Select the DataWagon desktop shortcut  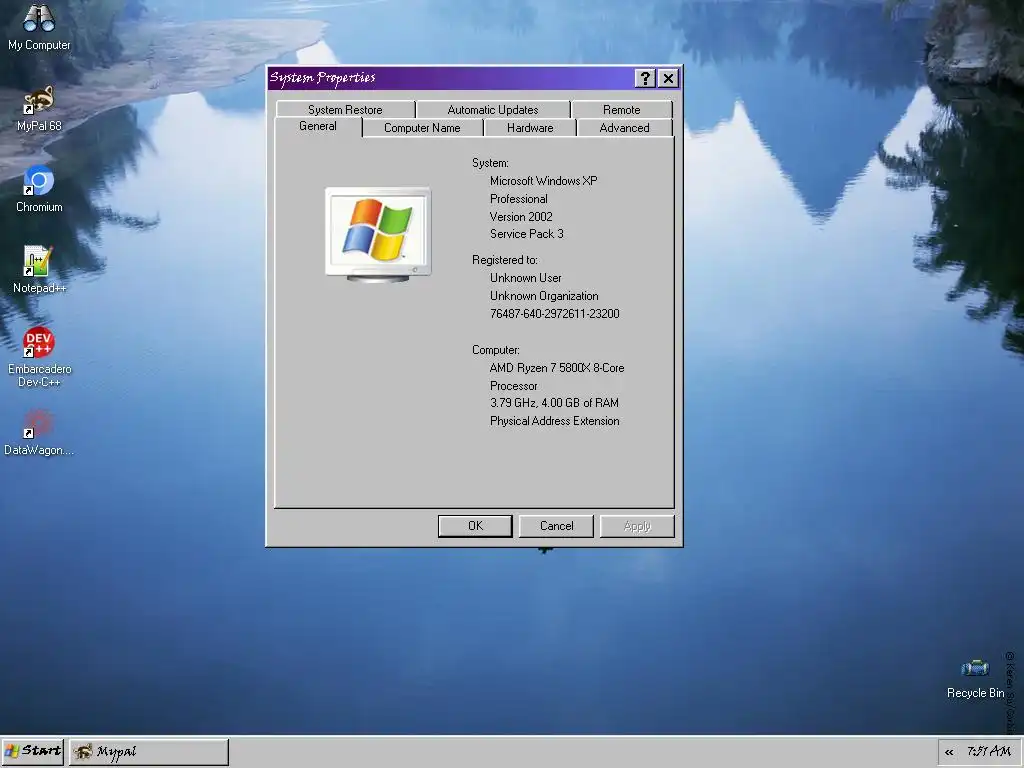pos(39,432)
